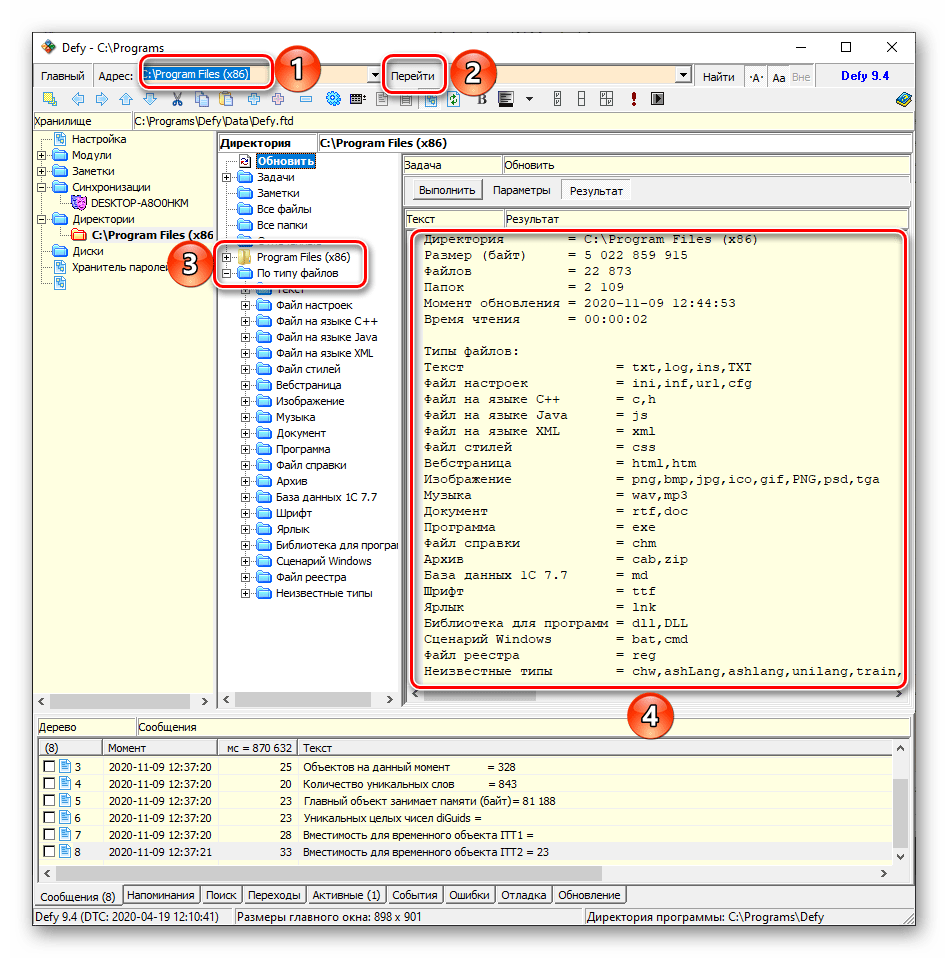Click the refresh document toolbar icon
This screenshot has height=958, width=948.
[453, 99]
